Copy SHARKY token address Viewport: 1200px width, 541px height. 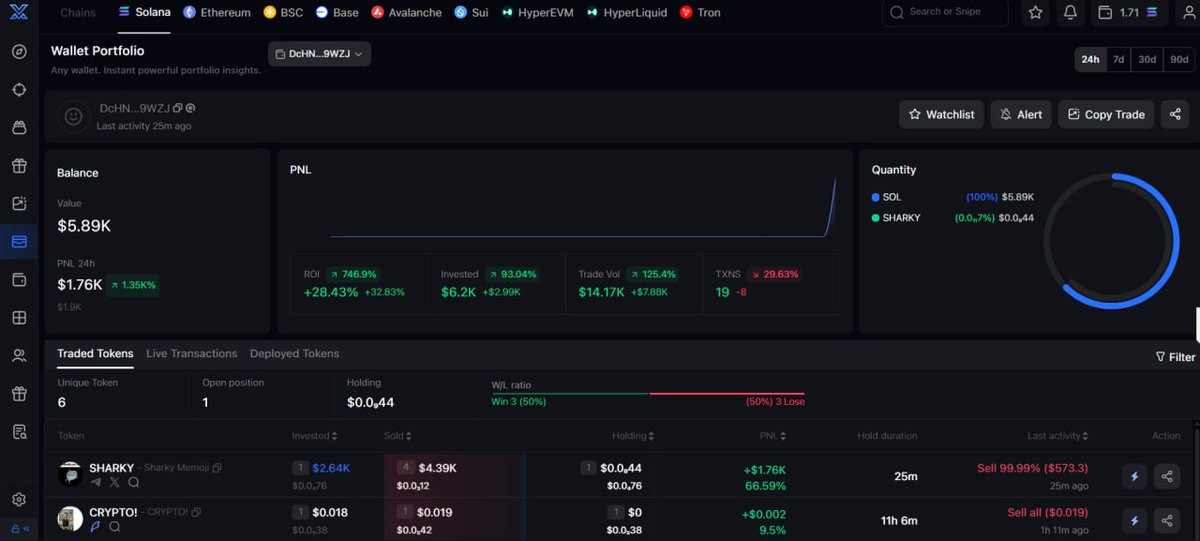(x=217, y=468)
